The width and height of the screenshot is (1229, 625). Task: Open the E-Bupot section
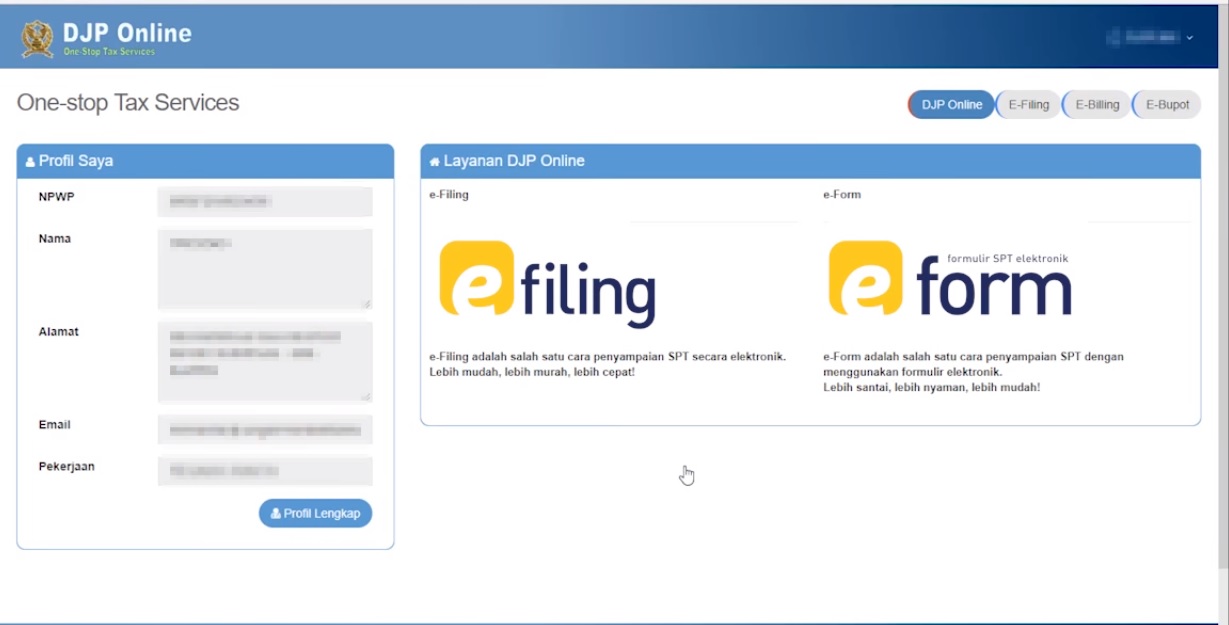point(1166,104)
